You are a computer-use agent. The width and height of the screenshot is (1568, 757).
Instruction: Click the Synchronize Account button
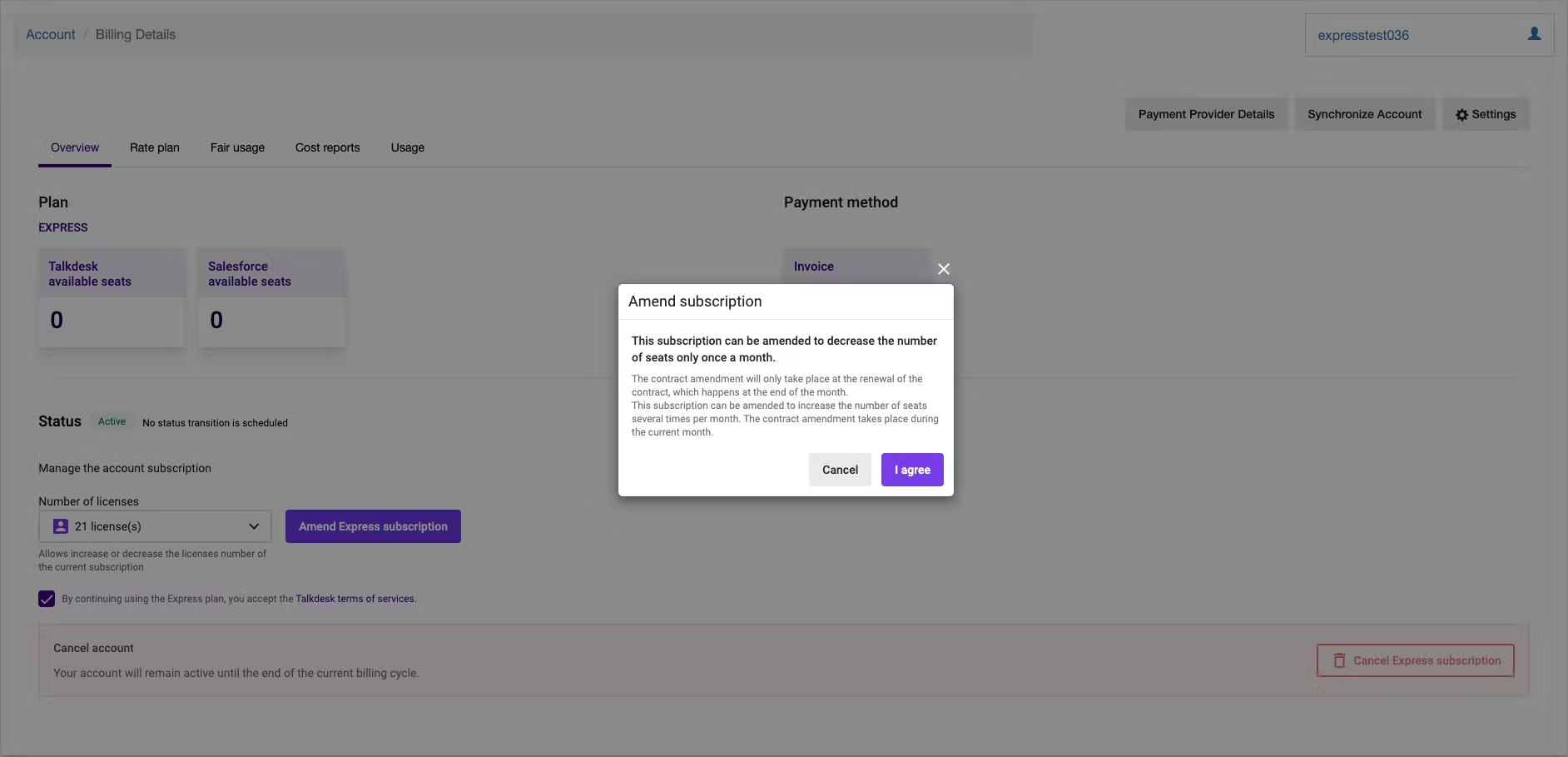(1364, 114)
